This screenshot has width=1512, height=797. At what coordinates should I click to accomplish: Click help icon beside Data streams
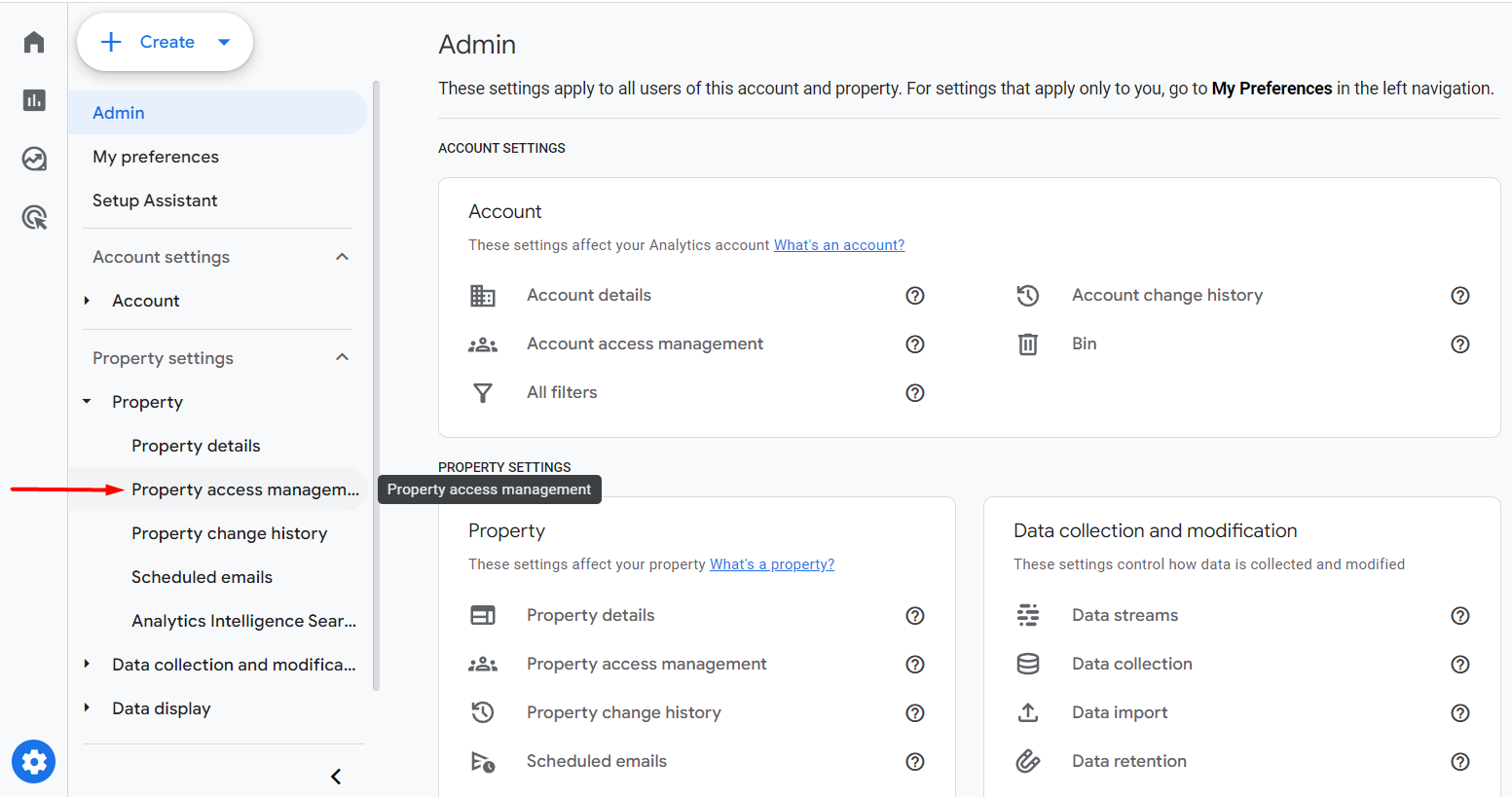tap(1459, 616)
